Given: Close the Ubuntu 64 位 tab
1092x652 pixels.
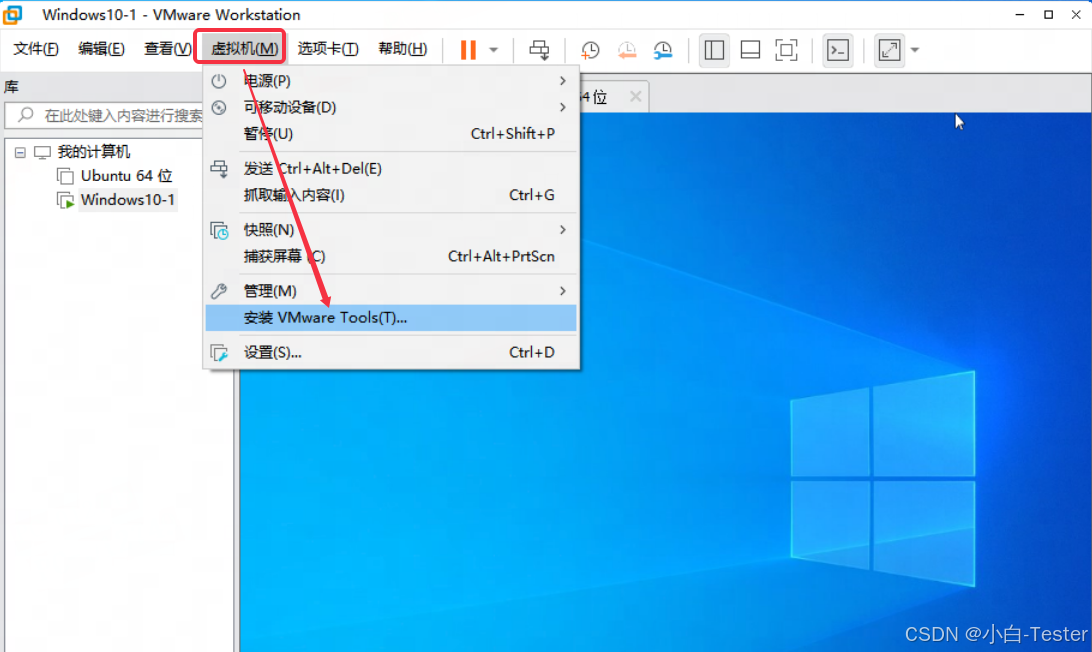Looking at the screenshot, I should [x=635, y=97].
